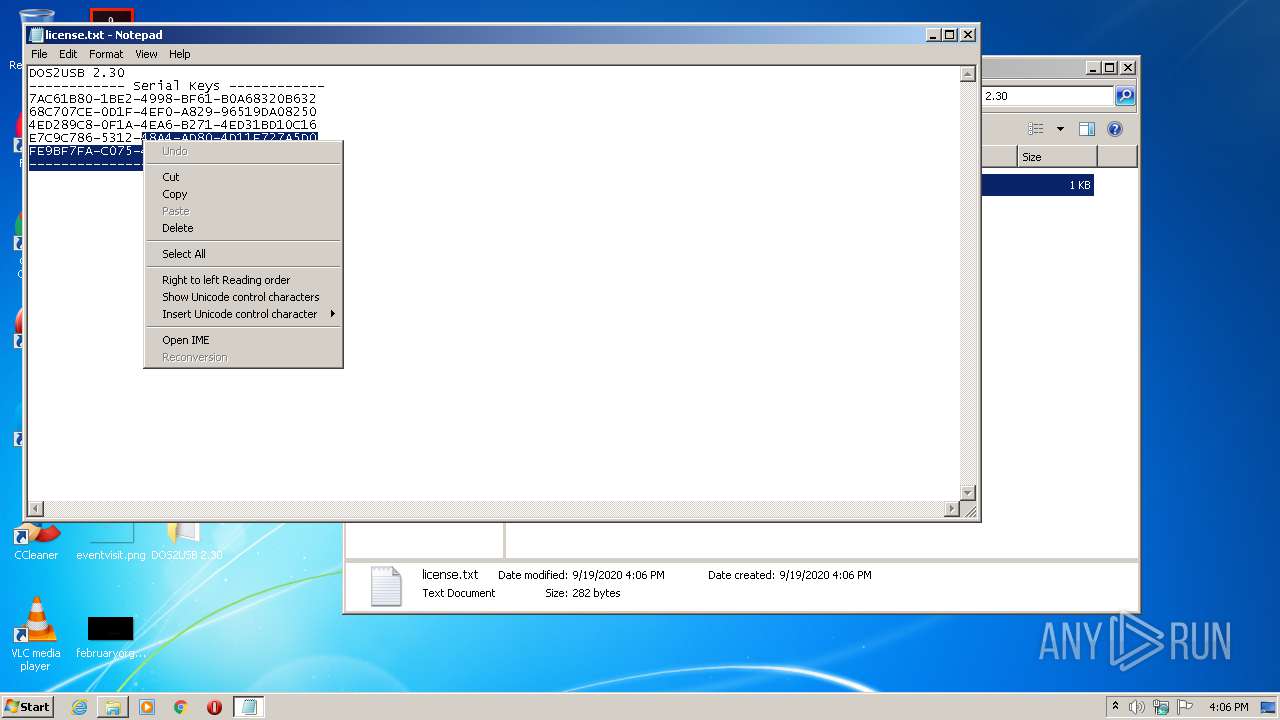Click the horizontal scrollbar right arrow in Notepad
This screenshot has height=720, width=1280.
click(952, 509)
